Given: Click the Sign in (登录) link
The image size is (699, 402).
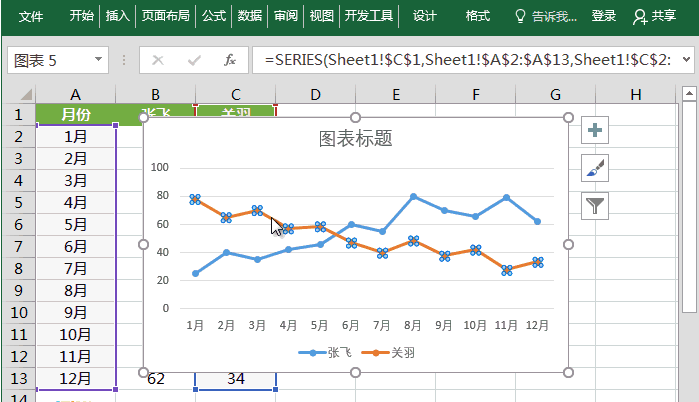Looking at the screenshot, I should point(604,16).
